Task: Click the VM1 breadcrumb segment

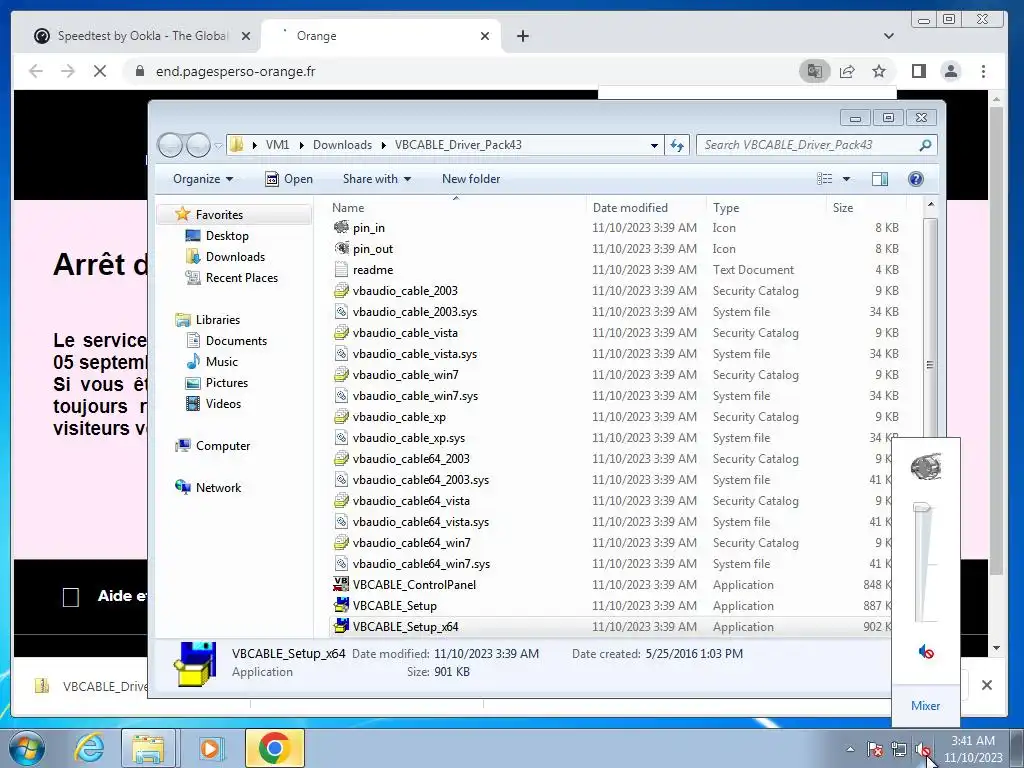Action: tap(278, 145)
